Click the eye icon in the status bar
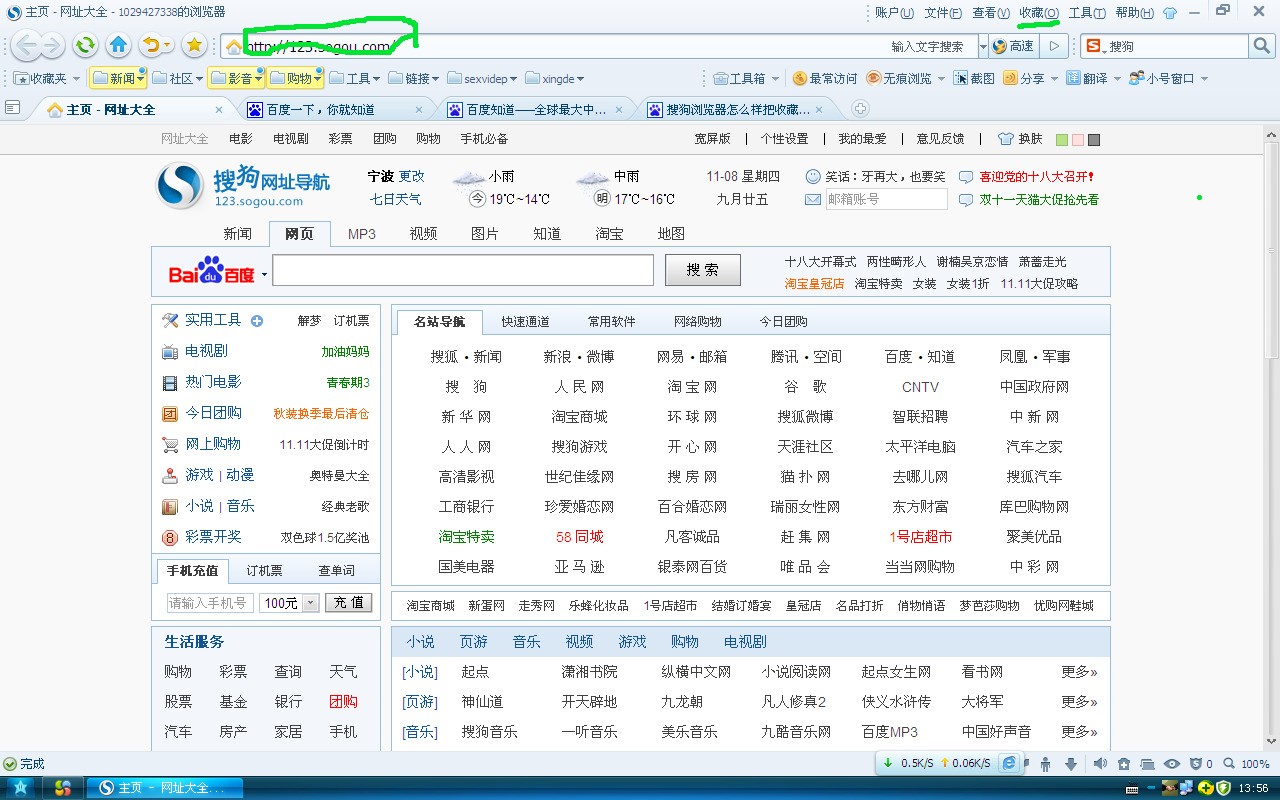Screen dimensions: 1280x800 (x=1171, y=764)
